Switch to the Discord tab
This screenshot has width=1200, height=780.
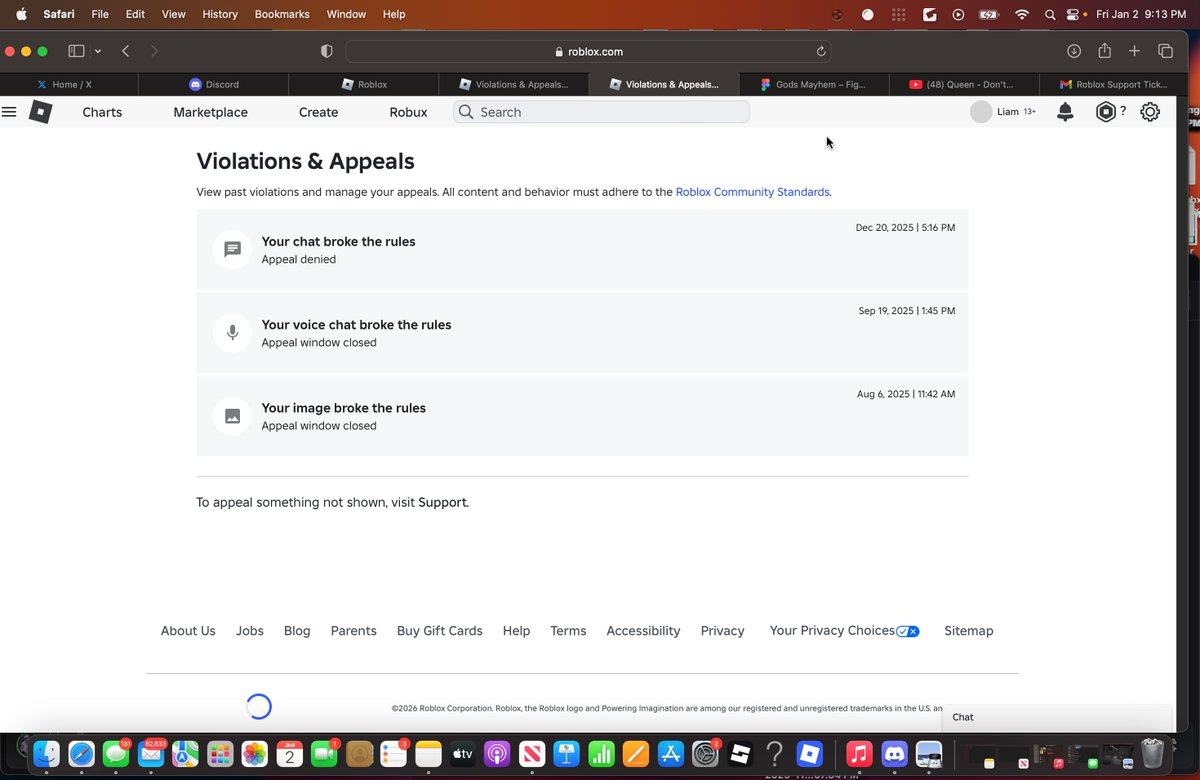[x=214, y=84]
